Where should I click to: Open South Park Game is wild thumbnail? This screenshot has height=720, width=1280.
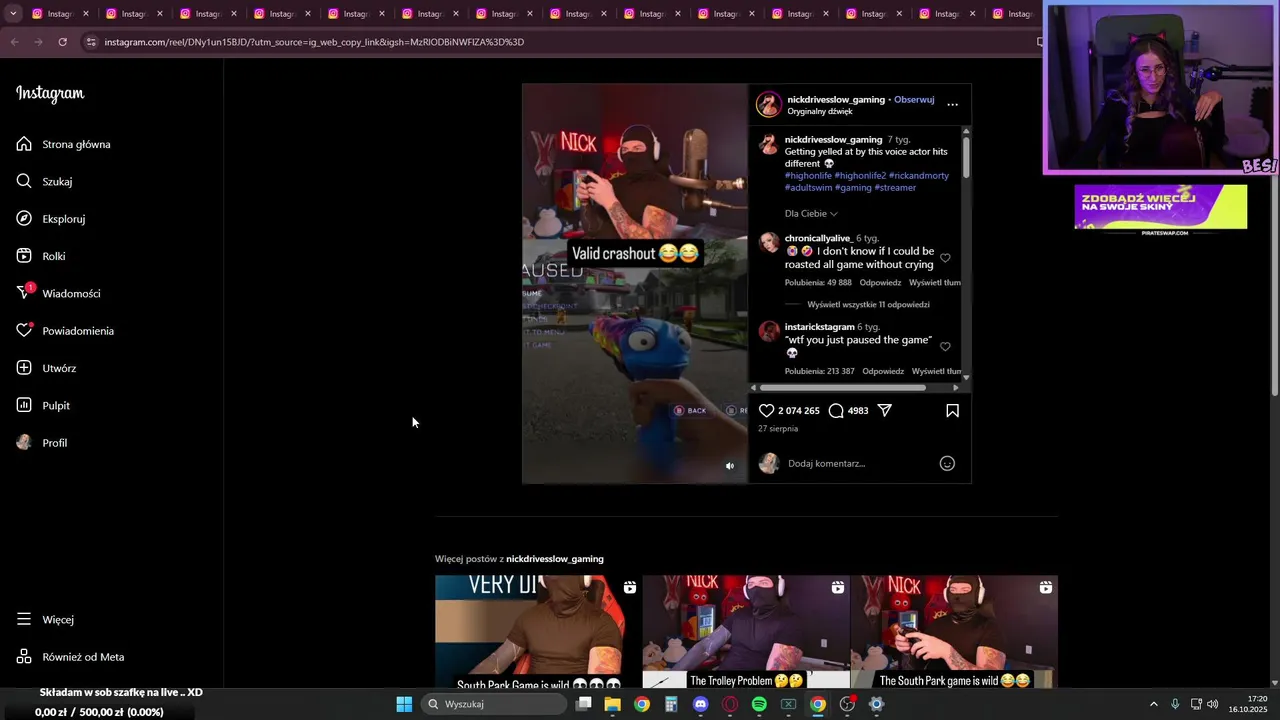tap(538, 631)
